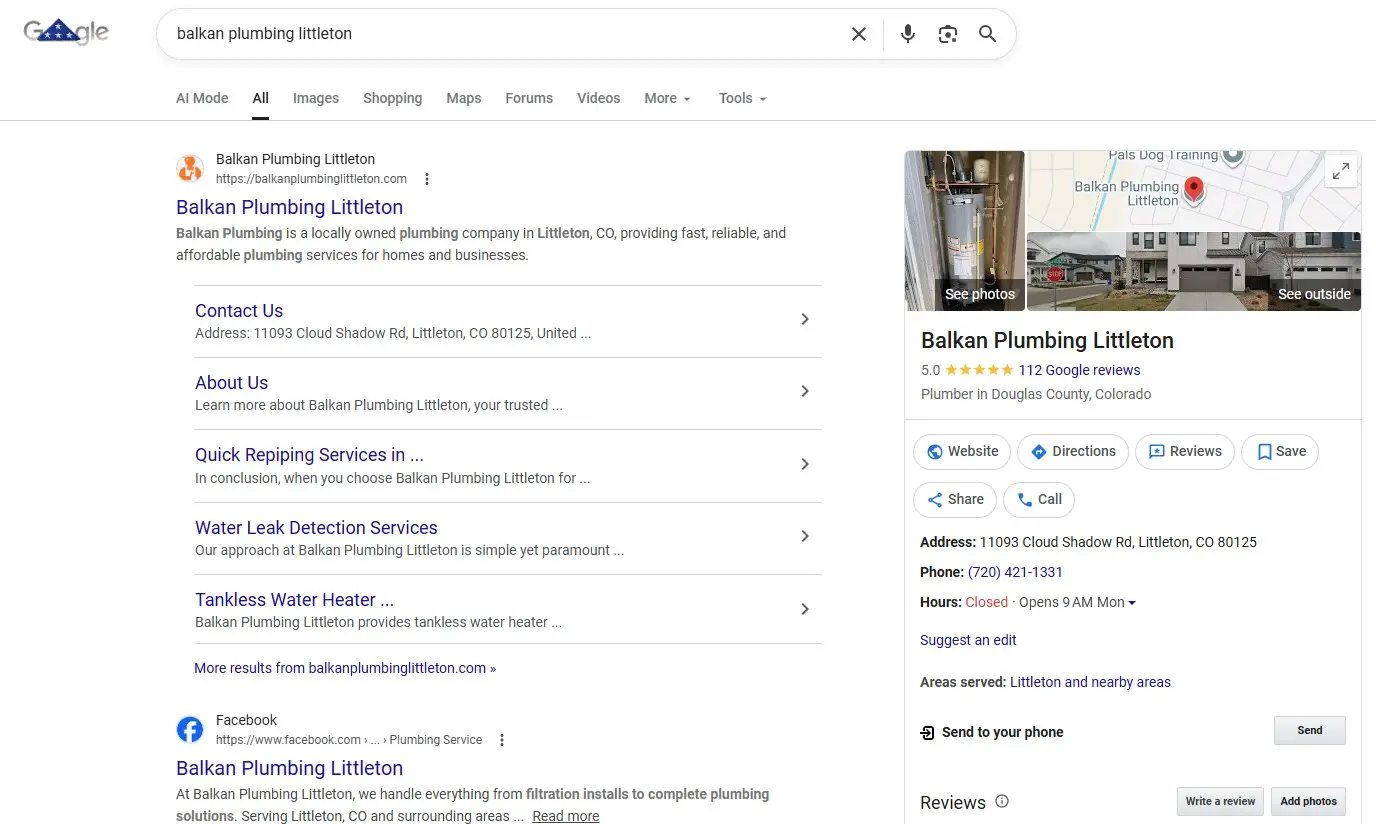
Task: Click the Google logo
Action: click(66, 32)
